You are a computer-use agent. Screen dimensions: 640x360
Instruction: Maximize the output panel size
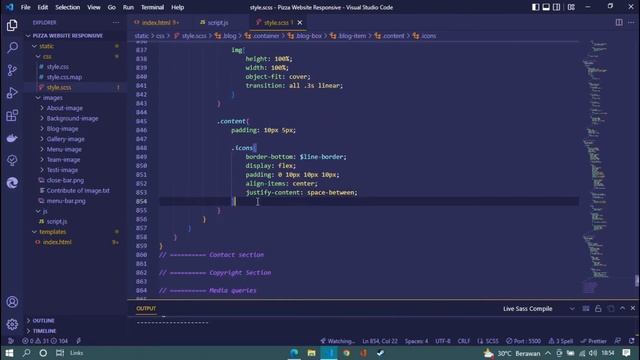pos(622,309)
